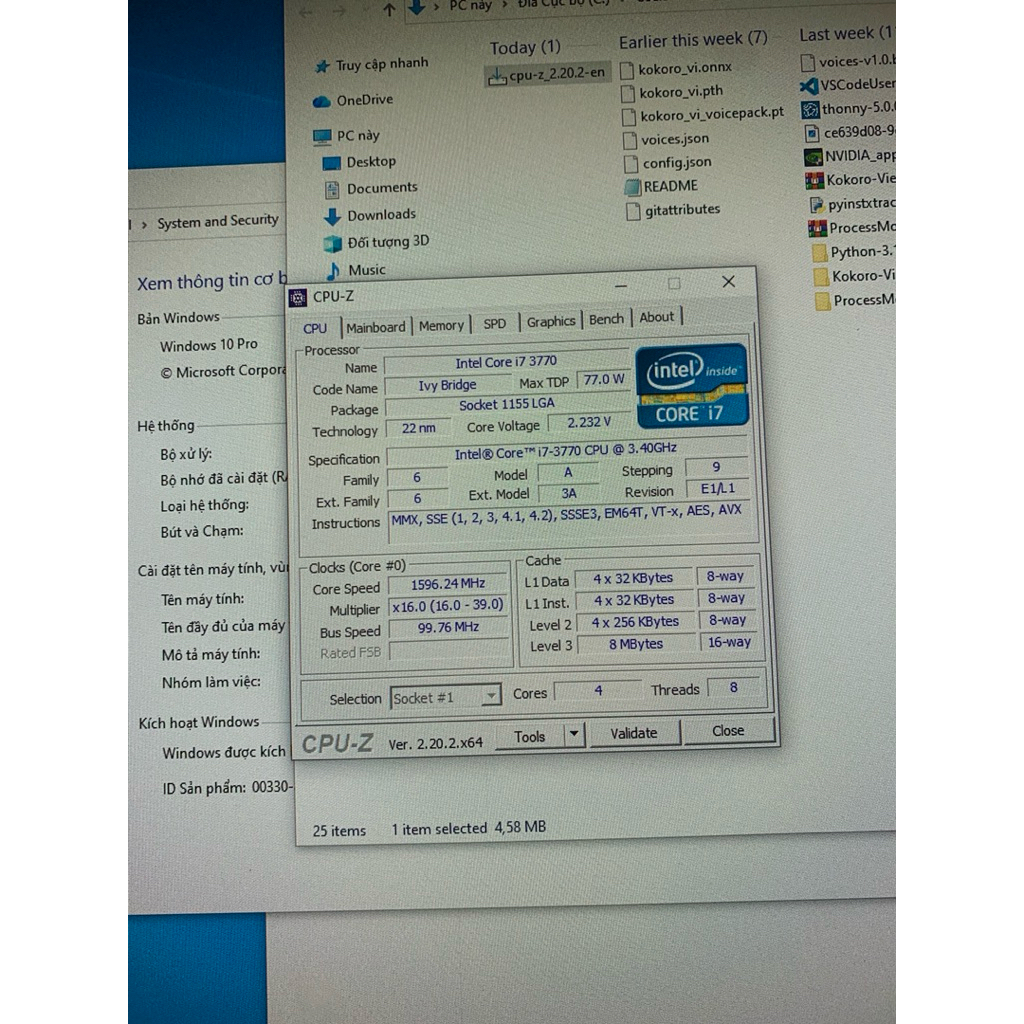Click the ce639d08 file icon

click(812, 133)
